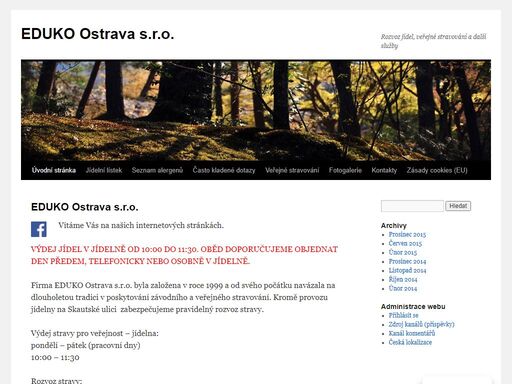This screenshot has width=512, height=384.
Task: Focus the search input field
Action: (412, 206)
